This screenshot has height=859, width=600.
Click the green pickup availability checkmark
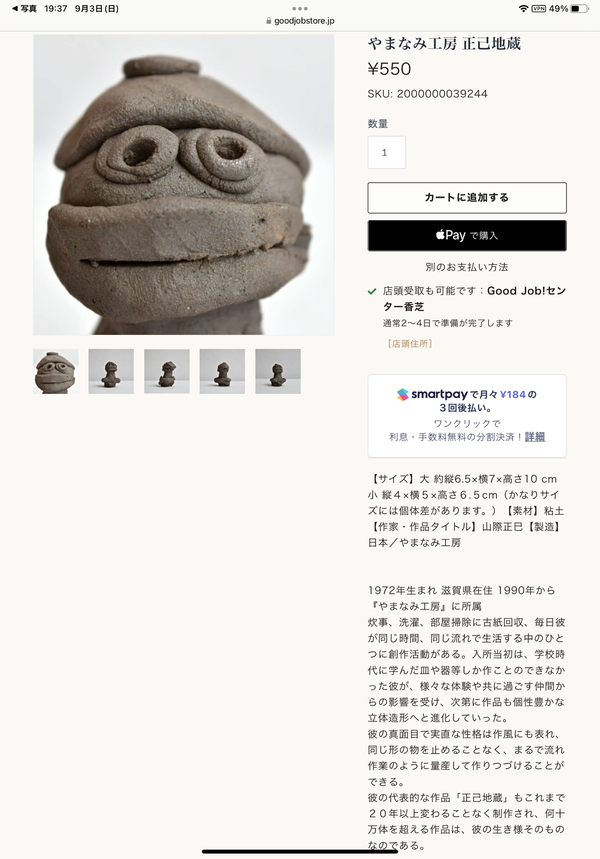[372, 291]
